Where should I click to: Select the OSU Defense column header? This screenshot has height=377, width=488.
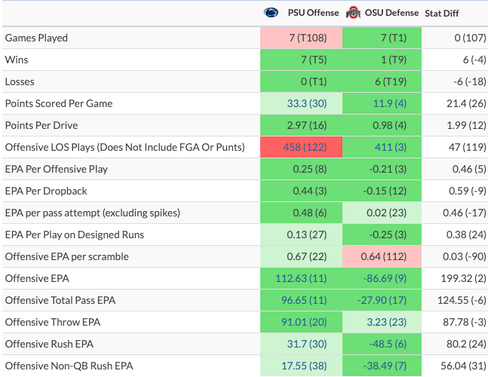(392, 13)
